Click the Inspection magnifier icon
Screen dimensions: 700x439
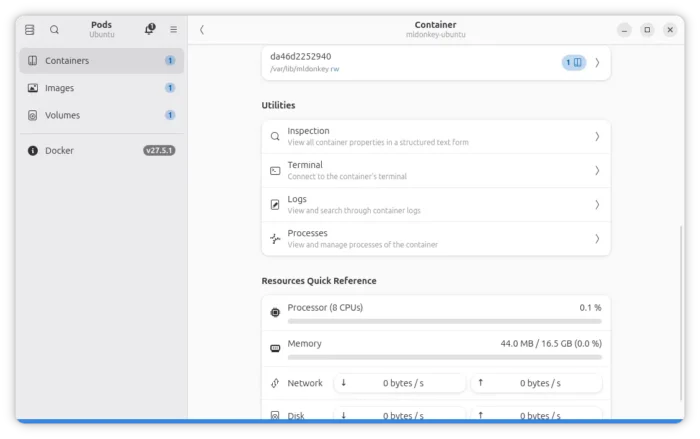(x=275, y=137)
